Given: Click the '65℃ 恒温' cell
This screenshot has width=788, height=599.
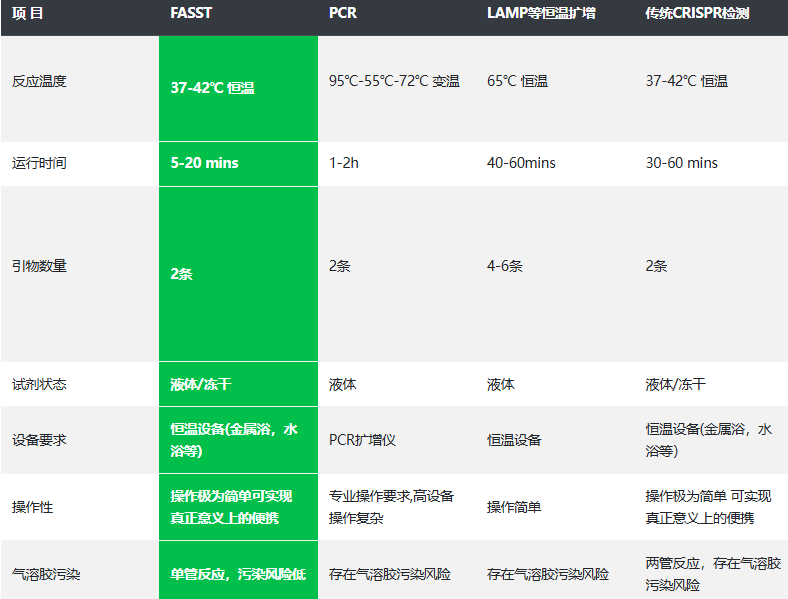Looking at the screenshot, I should [x=517, y=81].
